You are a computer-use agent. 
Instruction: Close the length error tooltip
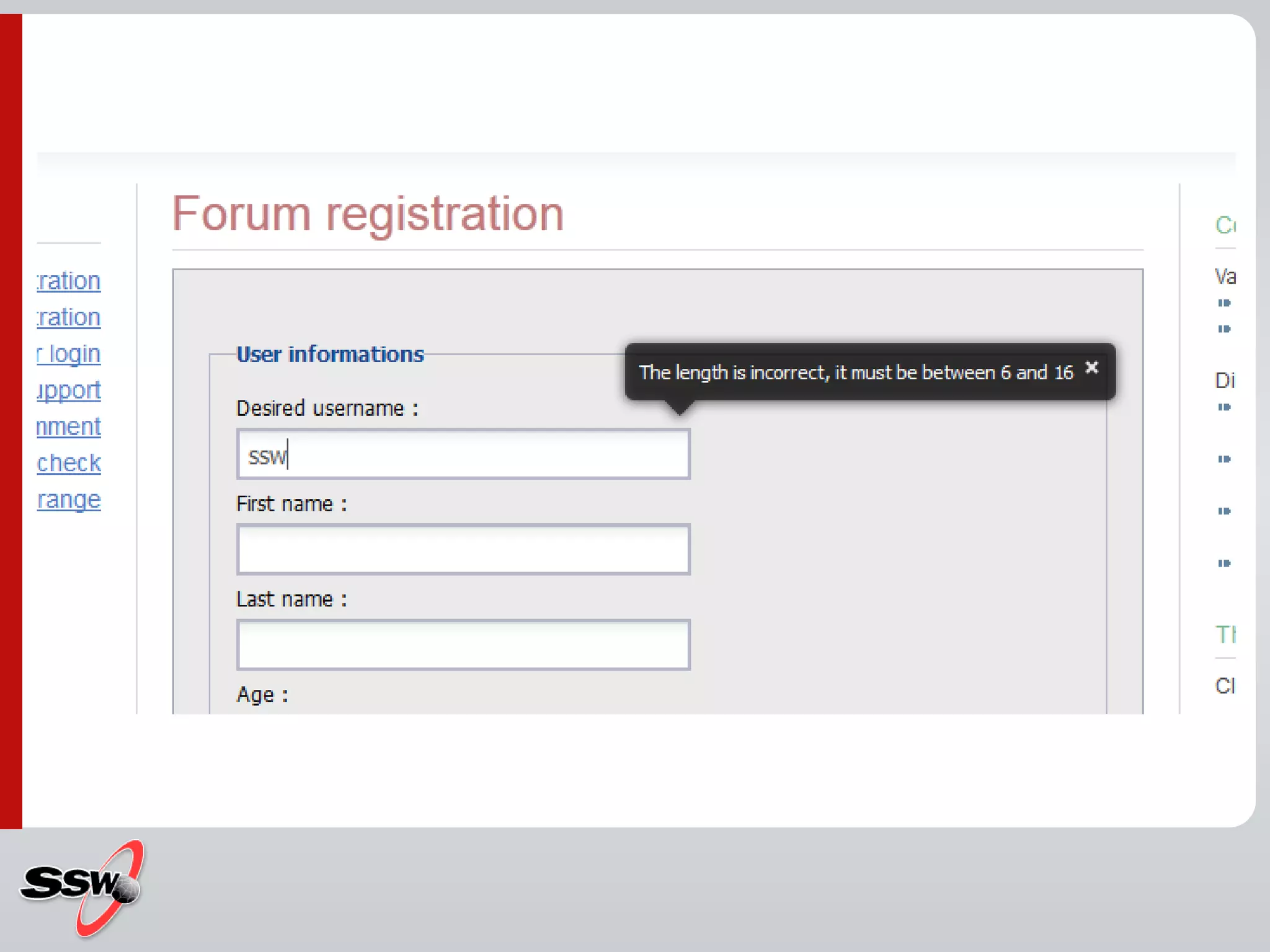(x=1092, y=368)
